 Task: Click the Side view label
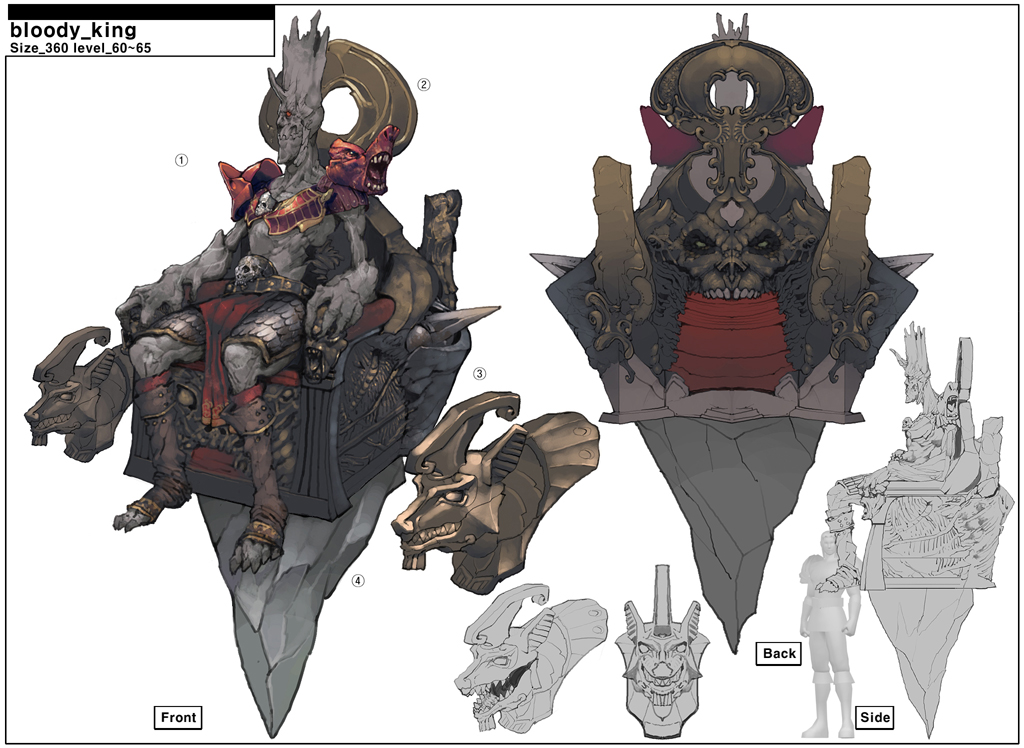point(875,717)
